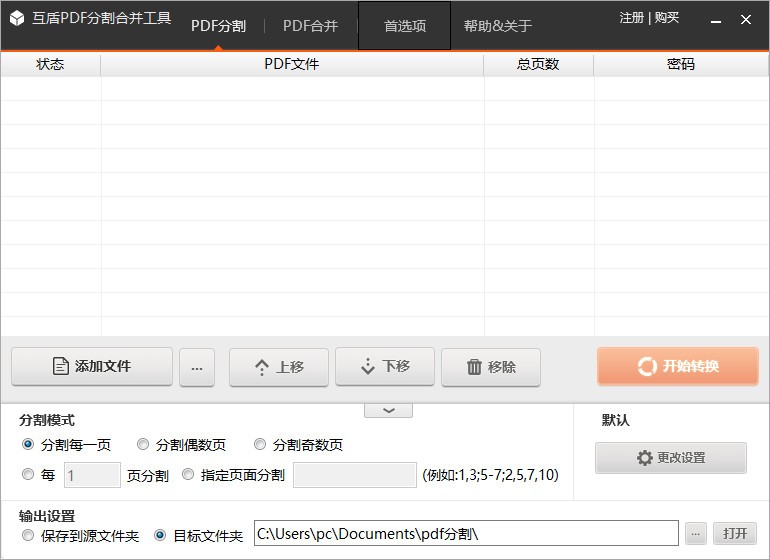This screenshot has width=770, height=560.
Task: Click the 总页数 column header
Action: tap(538, 64)
